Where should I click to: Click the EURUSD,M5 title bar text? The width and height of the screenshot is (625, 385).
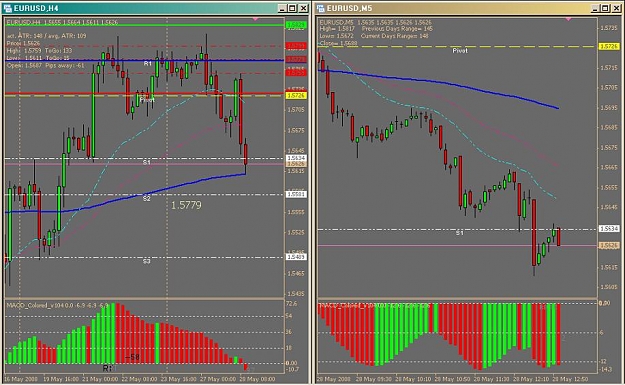pyautogui.click(x=349, y=8)
